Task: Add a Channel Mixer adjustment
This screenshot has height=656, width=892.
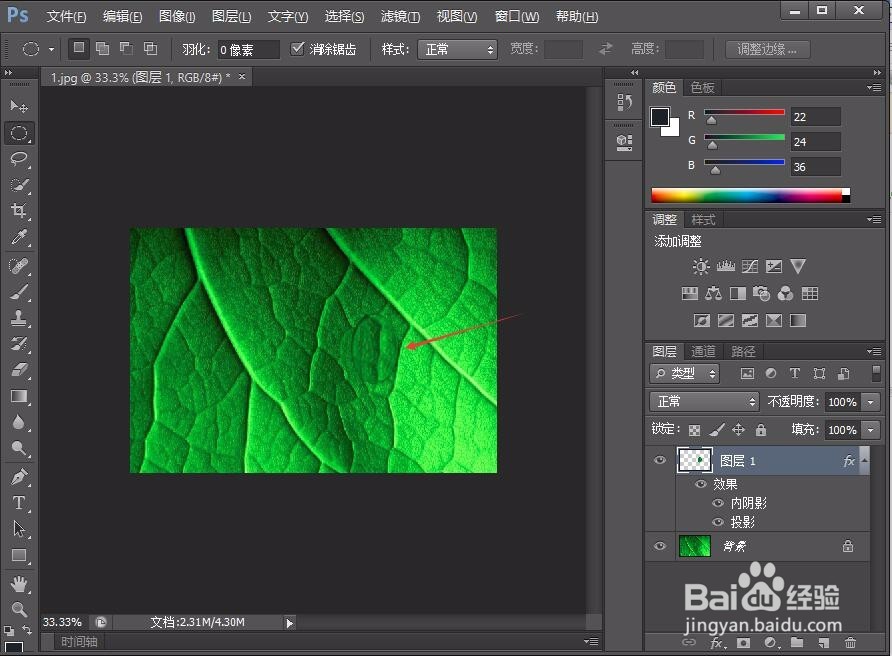Action: 785,294
